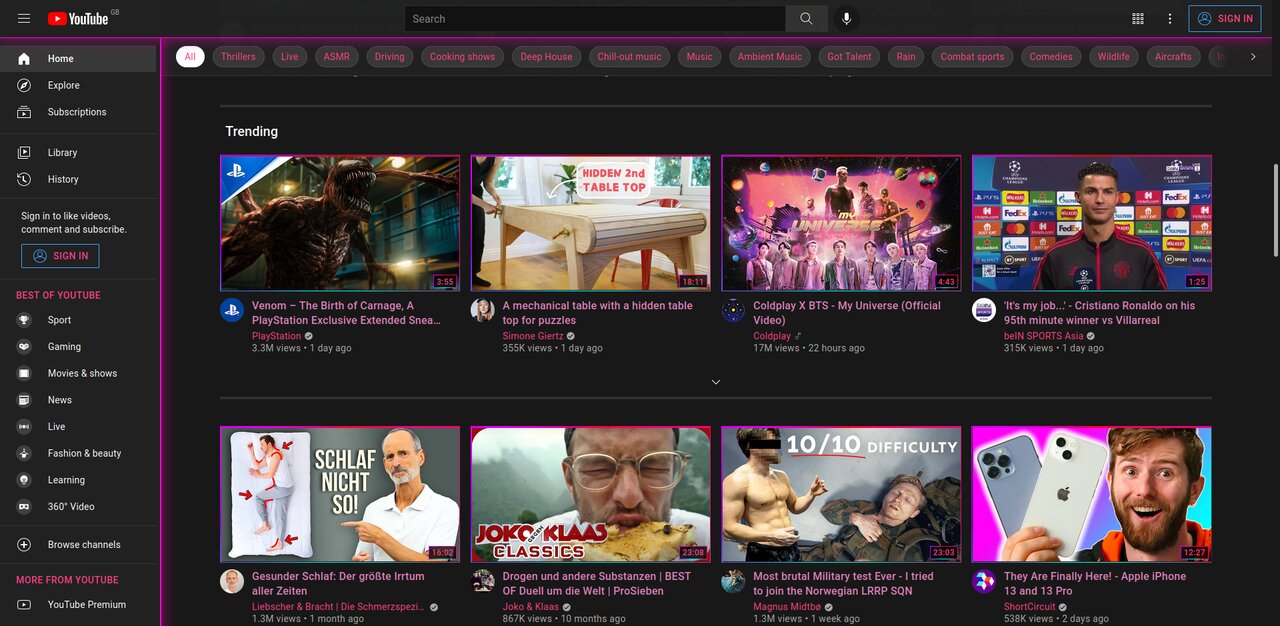Activate voice search with the microphone icon
This screenshot has height=626, width=1280.
point(845,18)
